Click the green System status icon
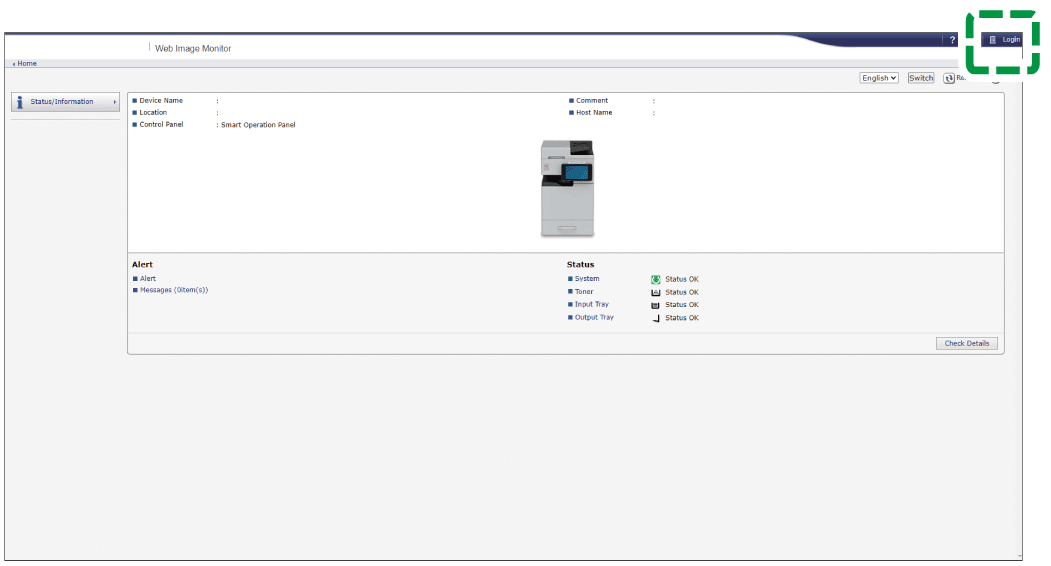 [656, 280]
